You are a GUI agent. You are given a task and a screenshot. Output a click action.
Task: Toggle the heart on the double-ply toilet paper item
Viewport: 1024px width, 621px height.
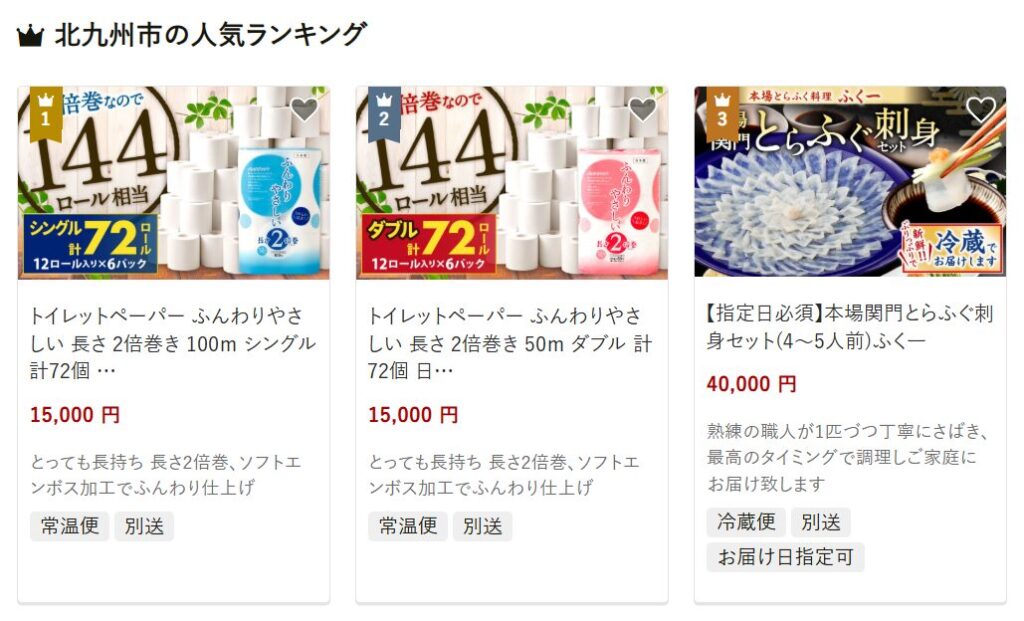[x=642, y=110]
